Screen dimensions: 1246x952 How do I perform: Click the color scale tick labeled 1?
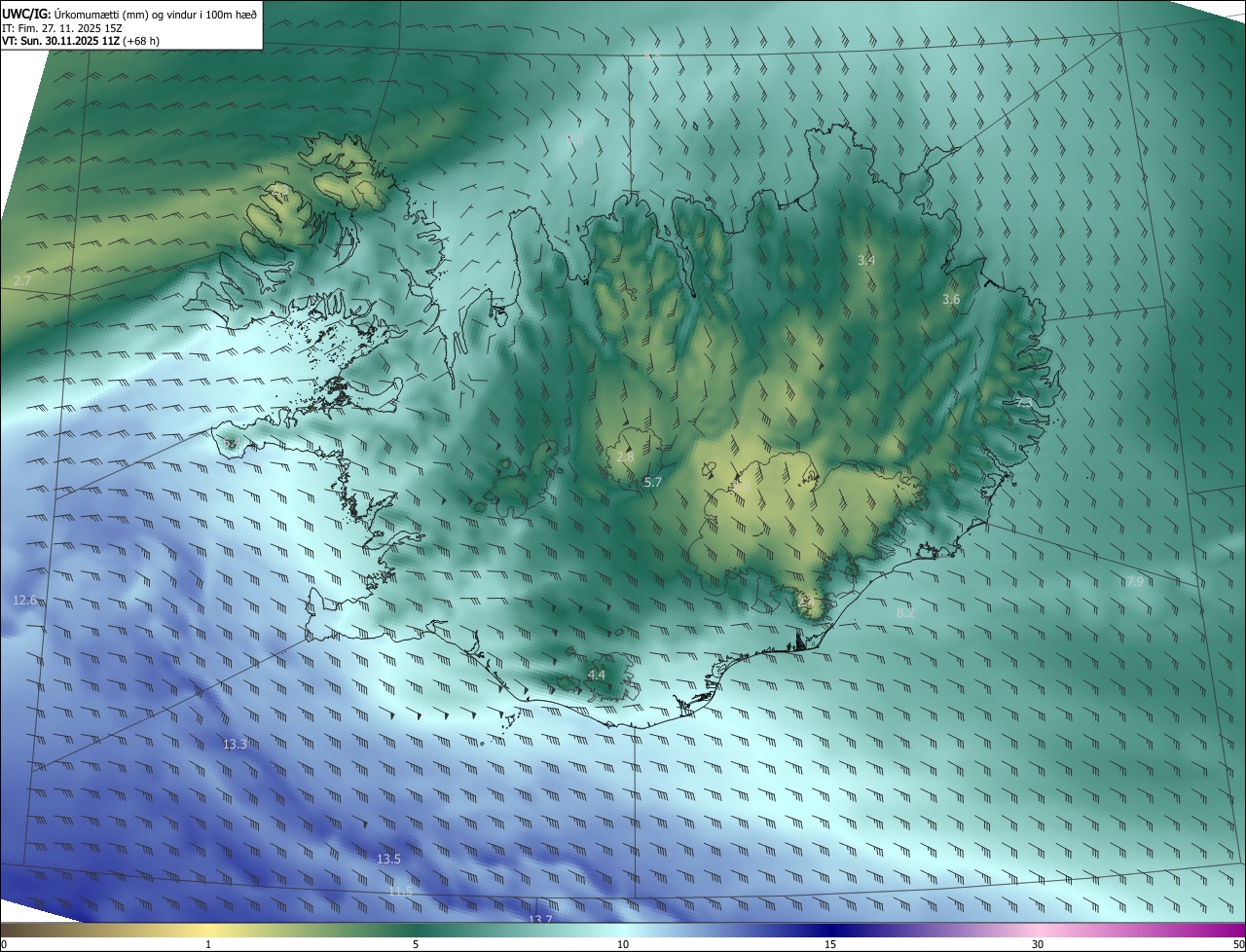[x=208, y=944]
